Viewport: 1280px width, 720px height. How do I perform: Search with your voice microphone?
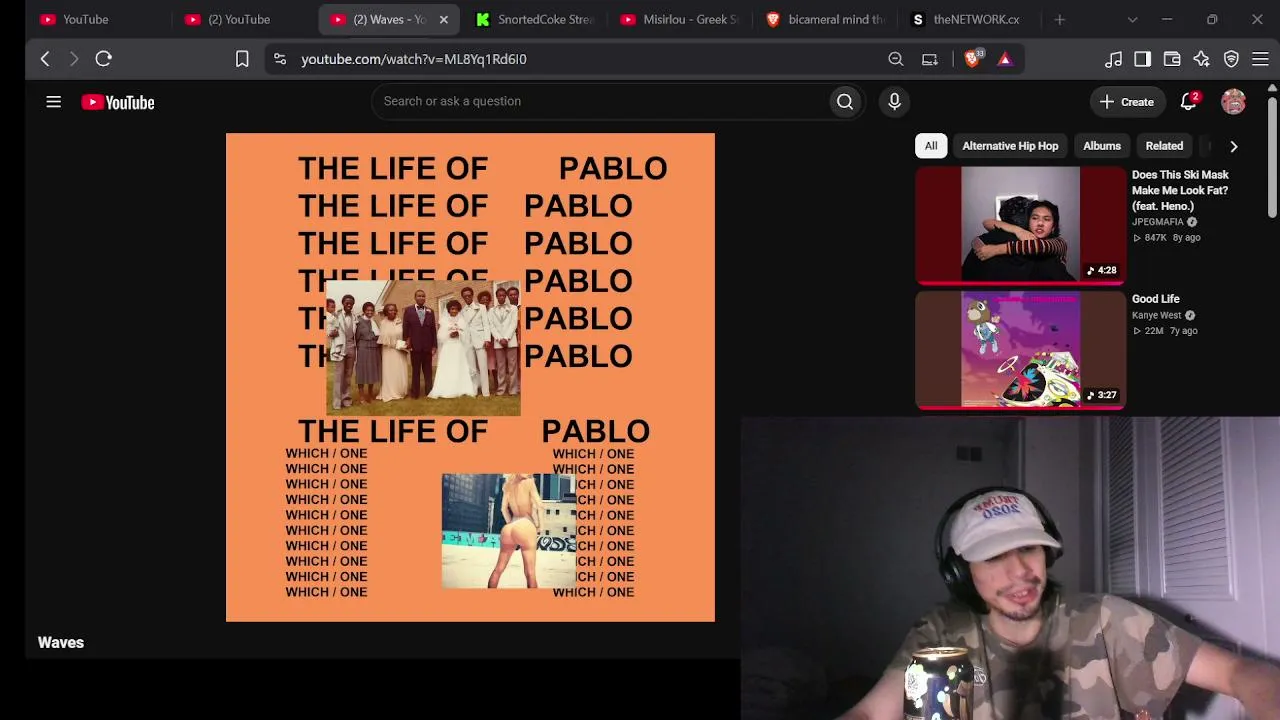click(894, 101)
